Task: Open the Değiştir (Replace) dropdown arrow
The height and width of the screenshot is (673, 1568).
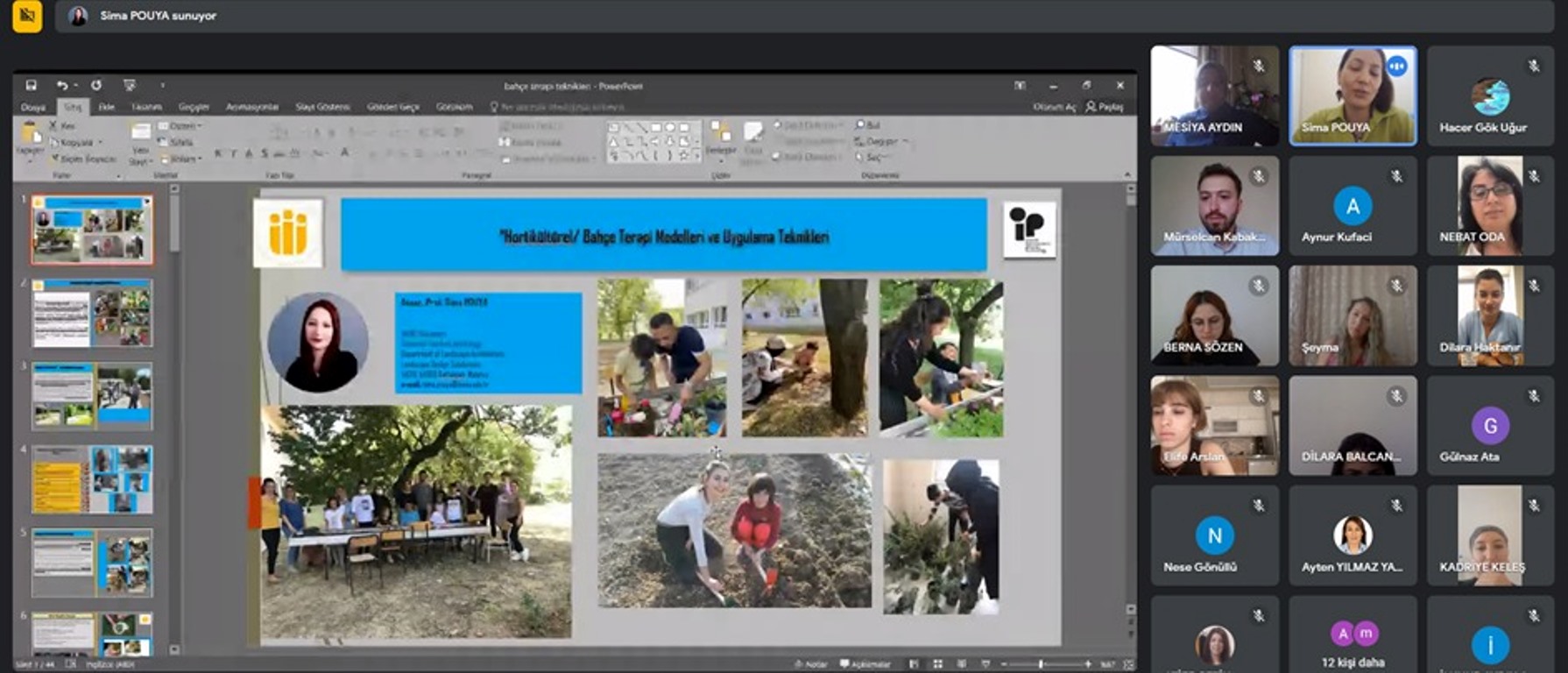Action: point(905,141)
